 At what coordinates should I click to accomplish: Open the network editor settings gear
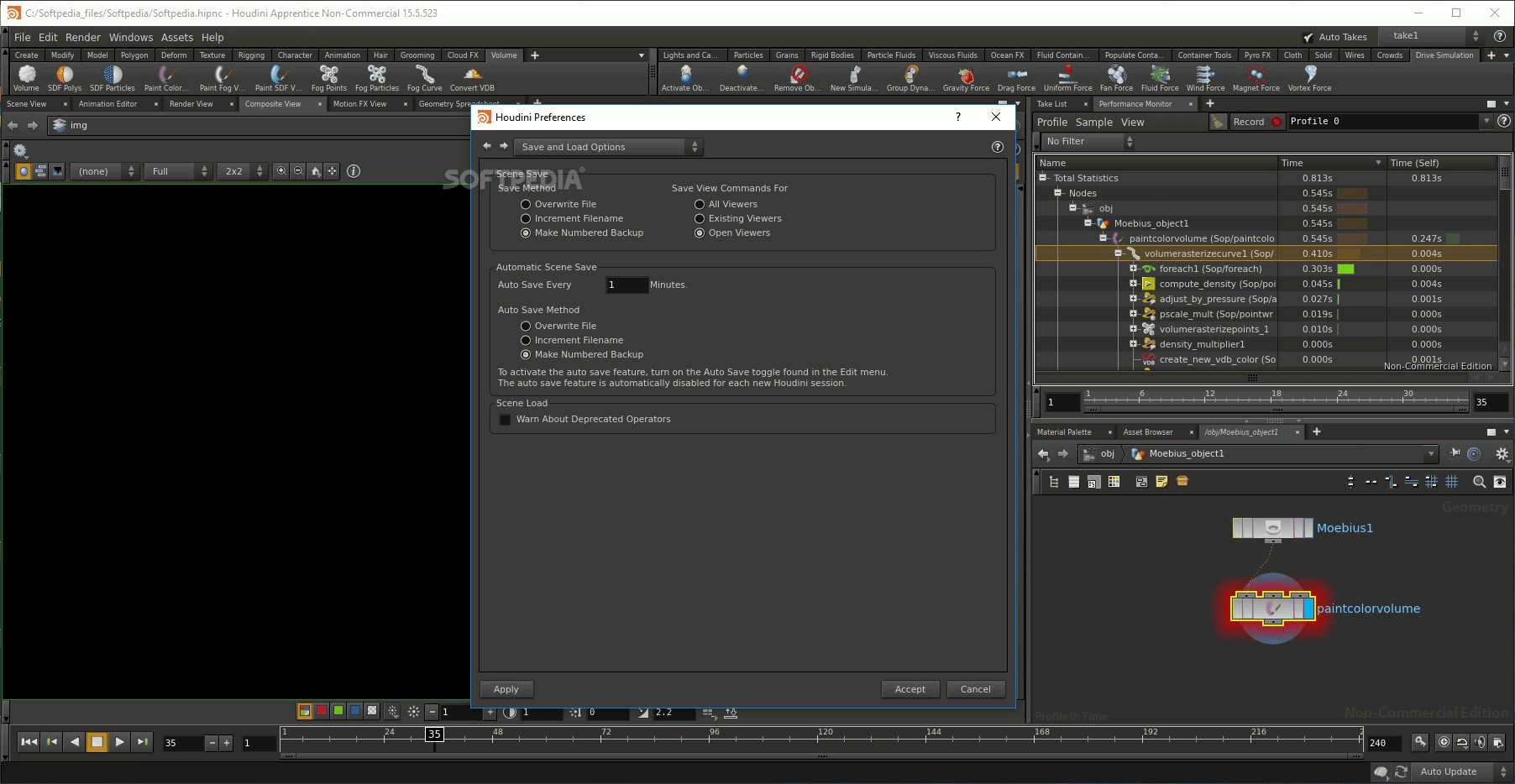(1502, 453)
